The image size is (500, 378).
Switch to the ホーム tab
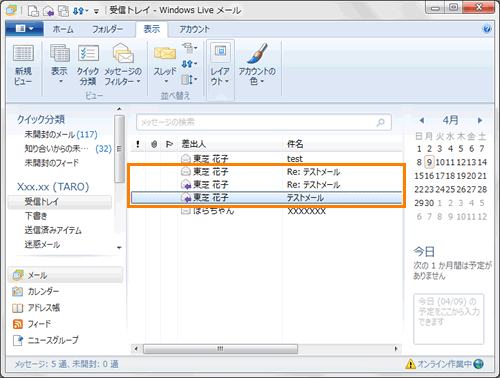click(63, 29)
